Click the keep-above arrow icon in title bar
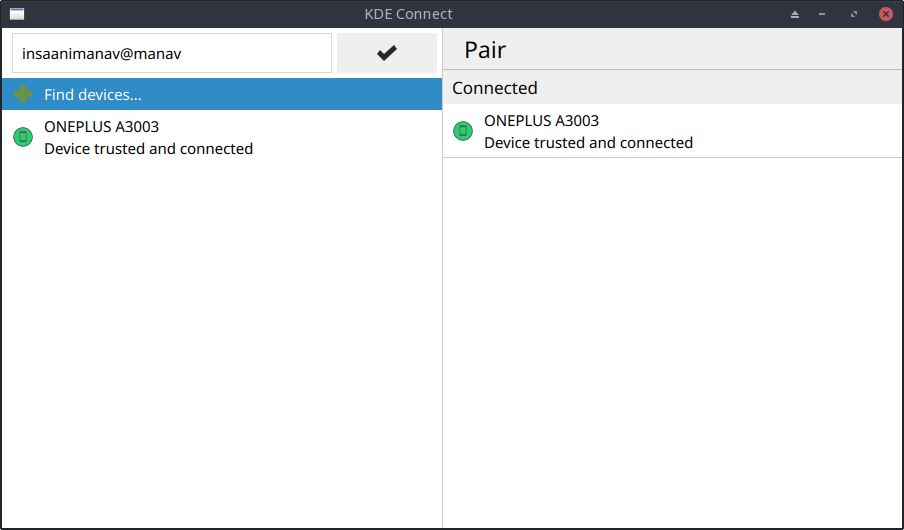The image size is (904, 530). point(795,14)
